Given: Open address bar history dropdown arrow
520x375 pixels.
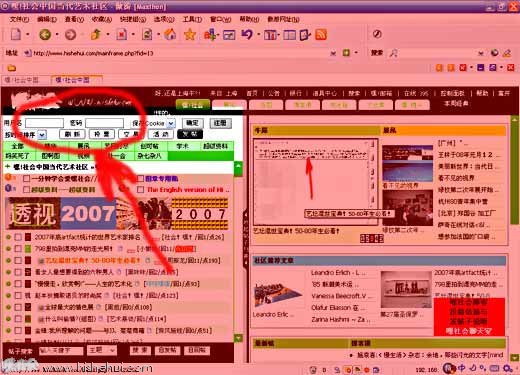Looking at the screenshot, I should pyautogui.click(x=333, y=53).
